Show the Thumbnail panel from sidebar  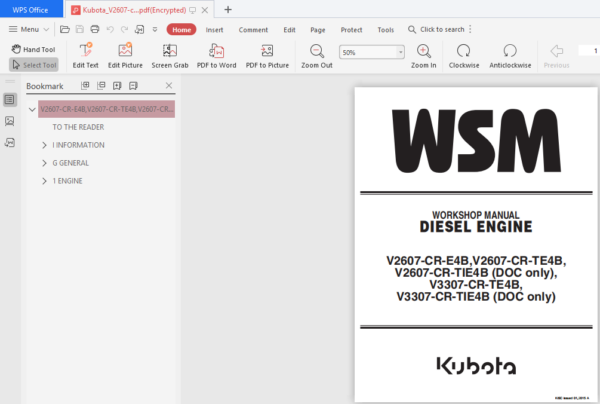(10, 121)
